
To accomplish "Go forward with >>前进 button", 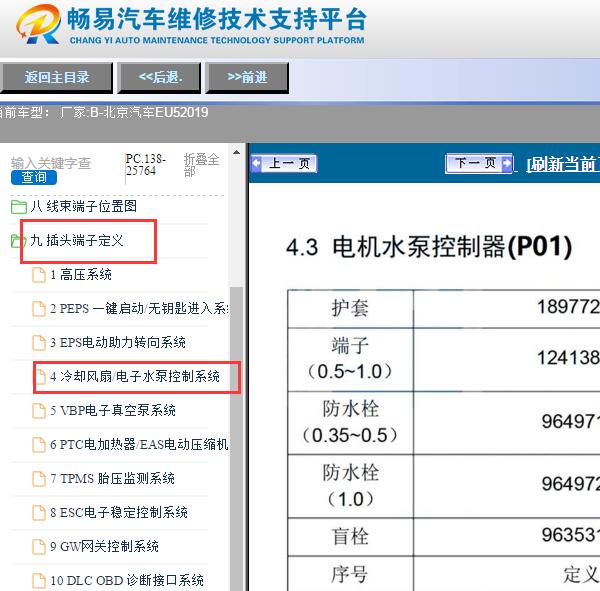I will pyautogui.click(x=247, y=78).
